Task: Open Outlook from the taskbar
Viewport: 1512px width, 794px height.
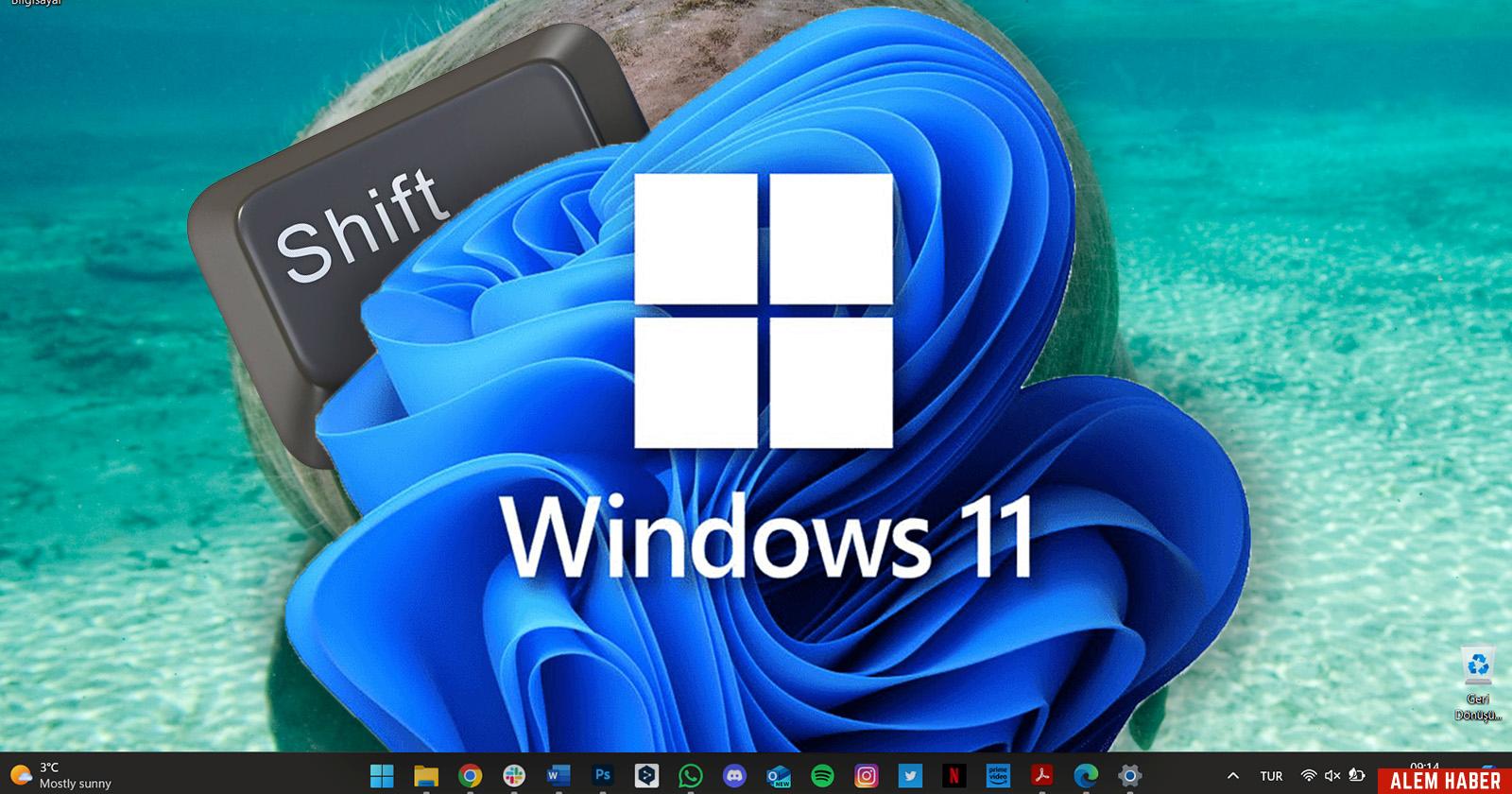Action: point(779,776)
